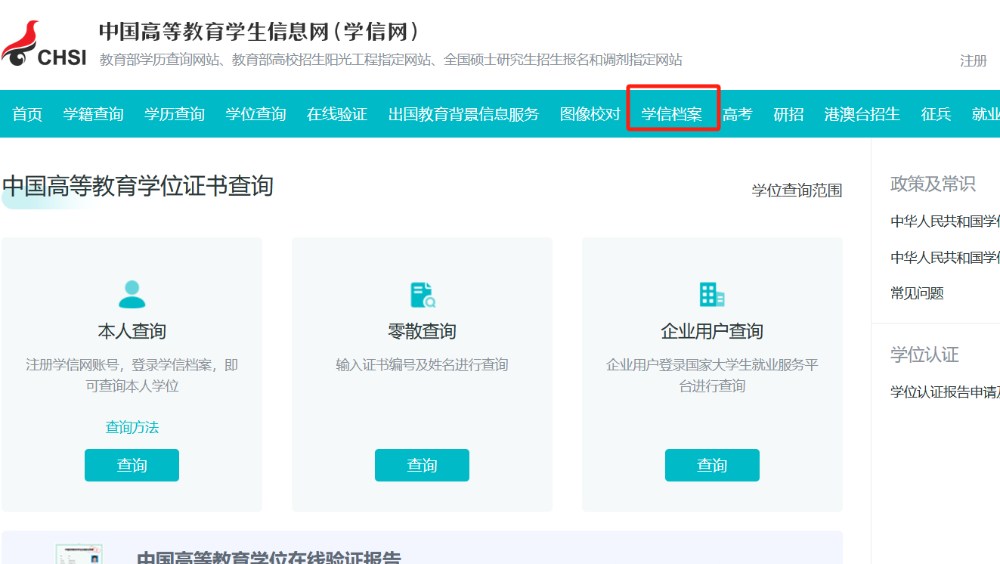Click the 本人查询 card title
Image resolution: width=1000 pixels, height=564 pixels.
click(x=132, y=331)
